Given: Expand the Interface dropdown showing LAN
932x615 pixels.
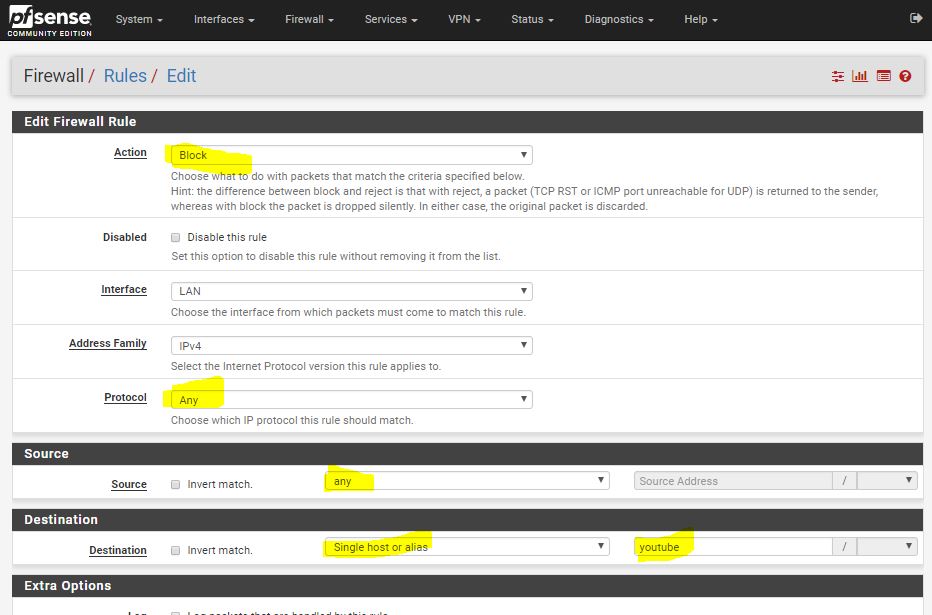Looking at the screenshot, I should 351,291.
